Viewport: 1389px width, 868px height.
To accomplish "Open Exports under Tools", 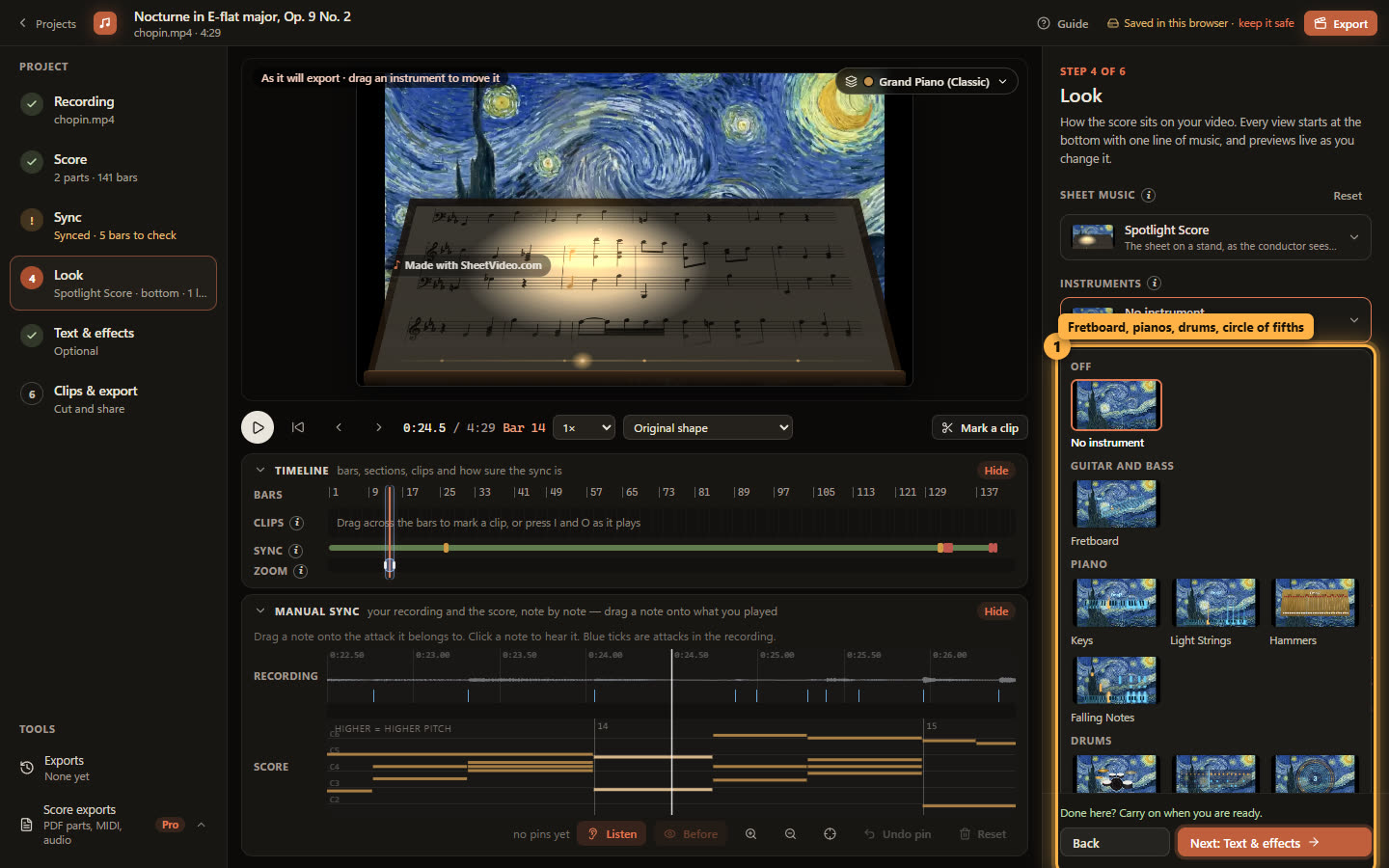I will click(x=113, y=768).
